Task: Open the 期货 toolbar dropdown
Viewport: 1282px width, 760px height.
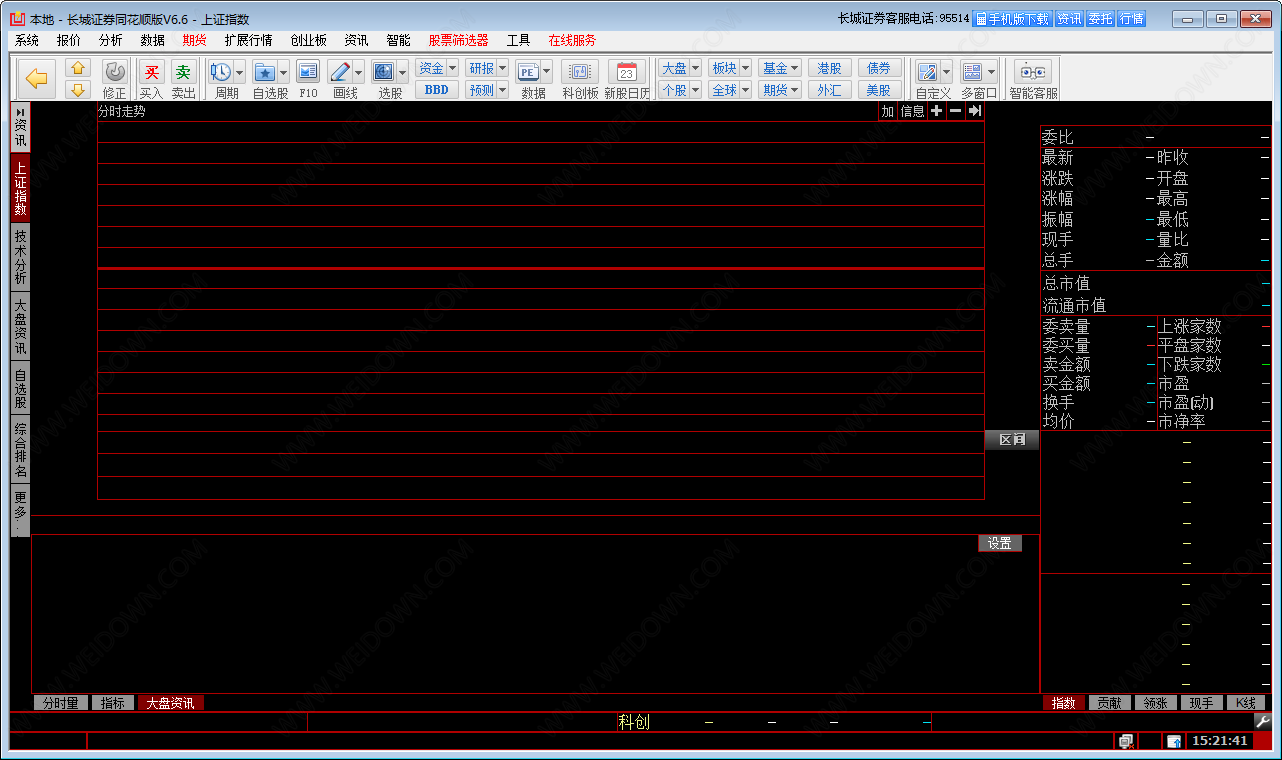Action: 780,90
